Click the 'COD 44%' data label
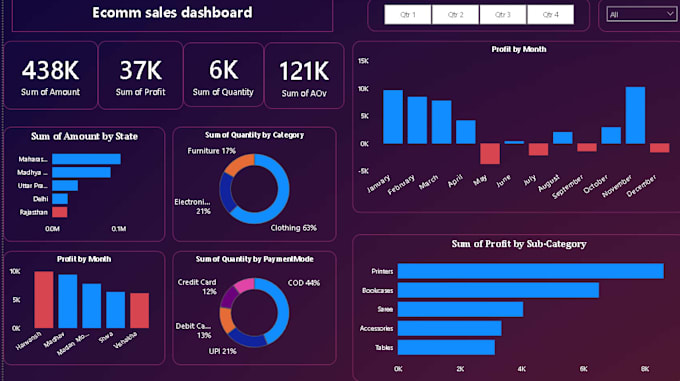This screenshot has width=680, height=381. [304, 283]
